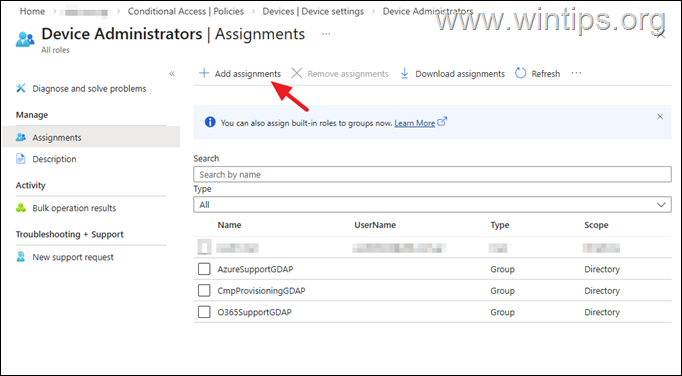Click the Add assignments plus icon
The height and width of the screenshot is (376, 682).
point(204,73)
